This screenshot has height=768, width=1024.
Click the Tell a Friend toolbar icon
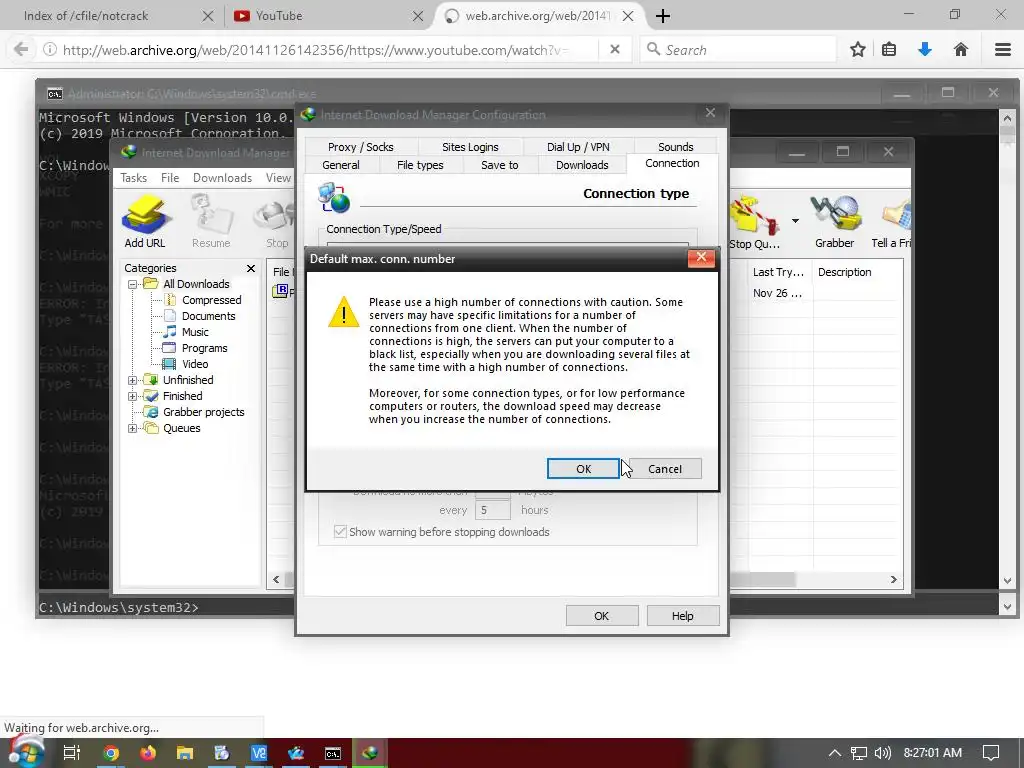pyautogui.click(x=891, y=221)
